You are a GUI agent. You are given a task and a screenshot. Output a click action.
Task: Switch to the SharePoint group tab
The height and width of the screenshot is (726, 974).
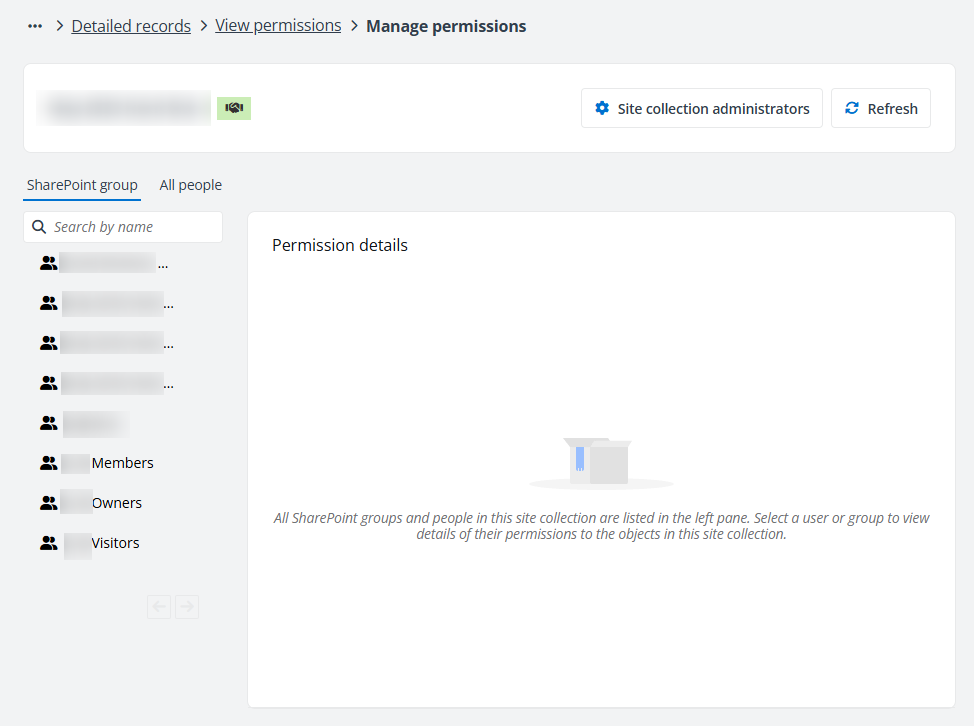click(x=82, y=185)
